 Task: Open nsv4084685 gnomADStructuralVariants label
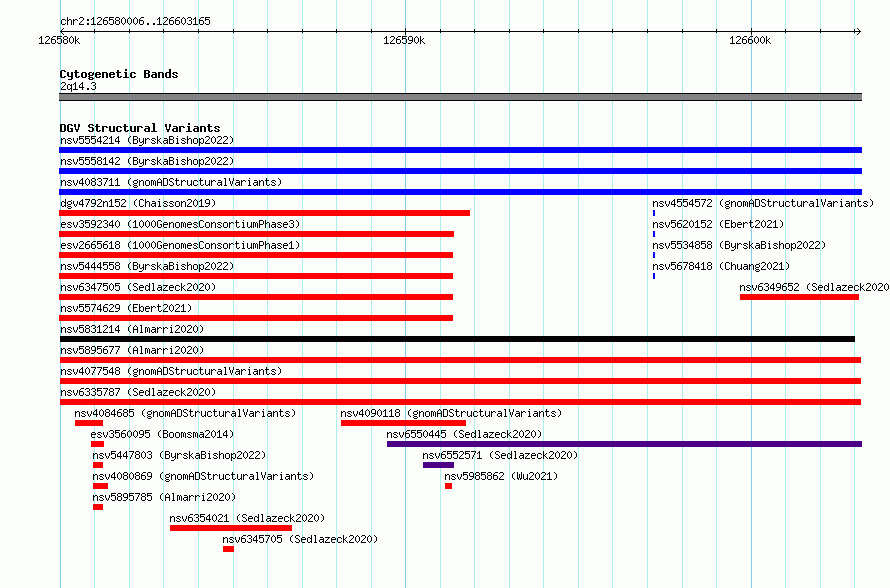click(x=185, y=413)
